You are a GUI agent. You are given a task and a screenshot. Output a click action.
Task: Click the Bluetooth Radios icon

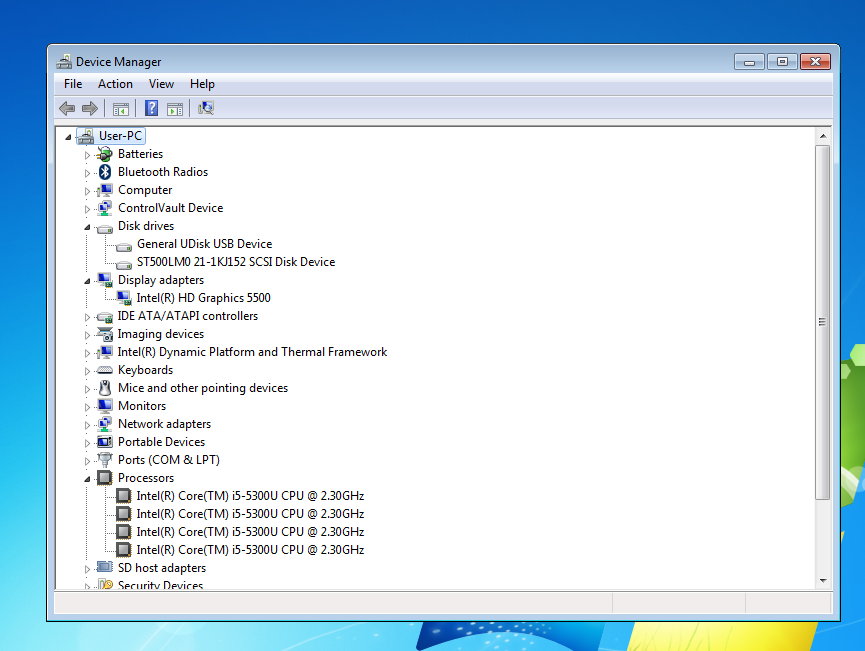(x=105, y=172)
